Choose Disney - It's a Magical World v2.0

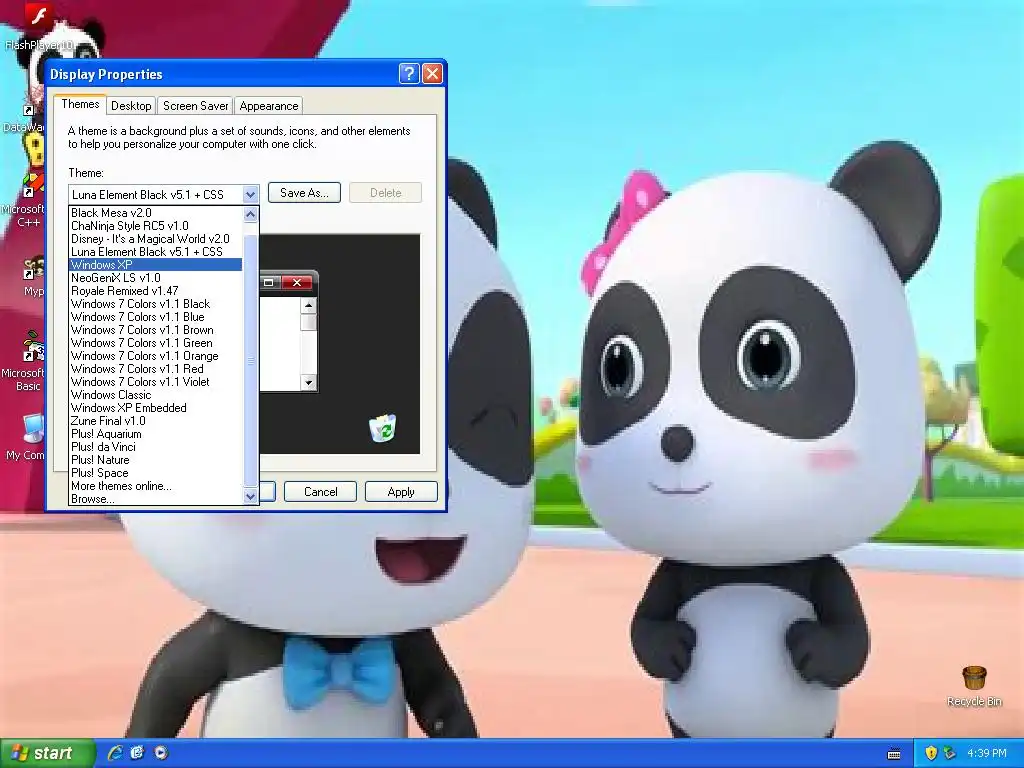pyautogui.click(x=155, y=239)
